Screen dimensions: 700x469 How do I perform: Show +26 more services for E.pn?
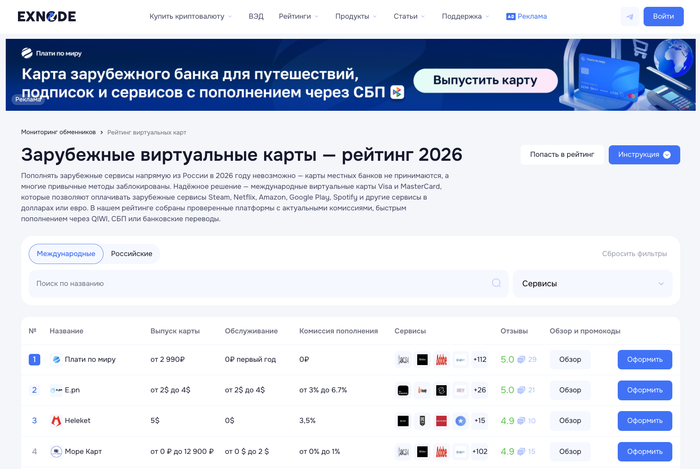480,390
